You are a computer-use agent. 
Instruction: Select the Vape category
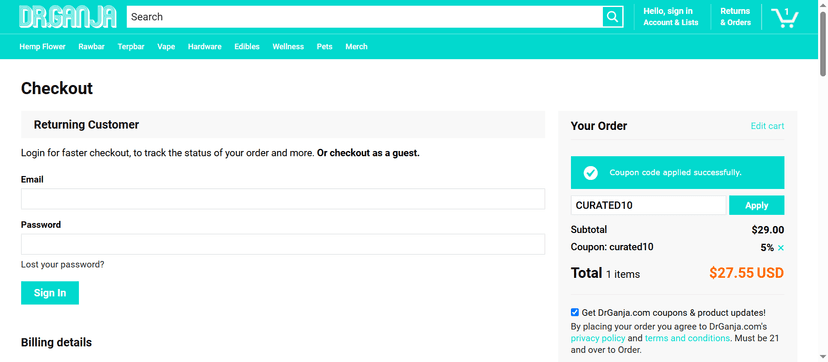coord(166,46)
